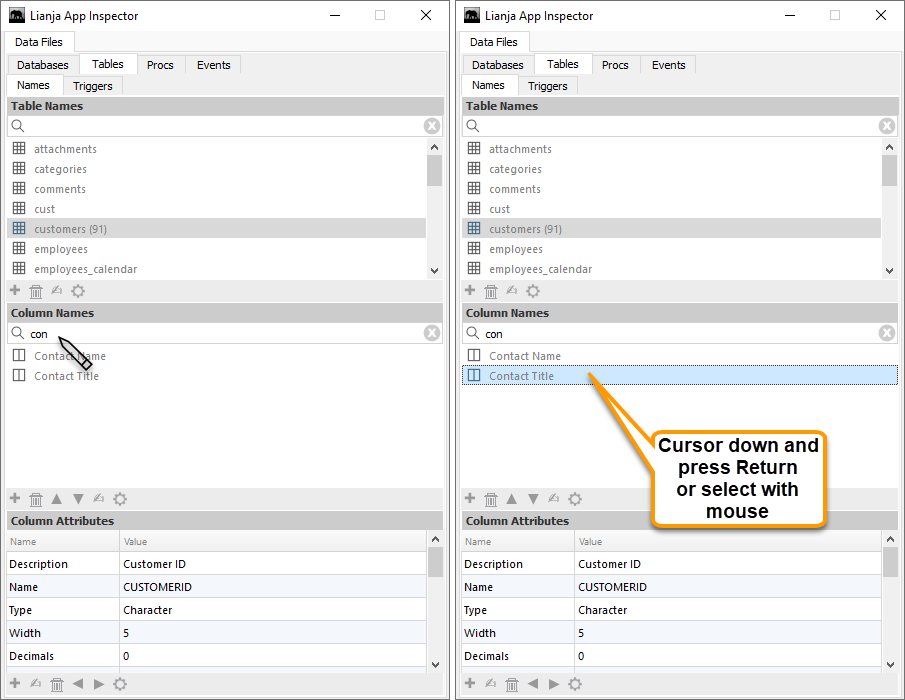This screenshot has width=905, height=700.
Task: Open the Procs tab in left window
Action: 160,65
